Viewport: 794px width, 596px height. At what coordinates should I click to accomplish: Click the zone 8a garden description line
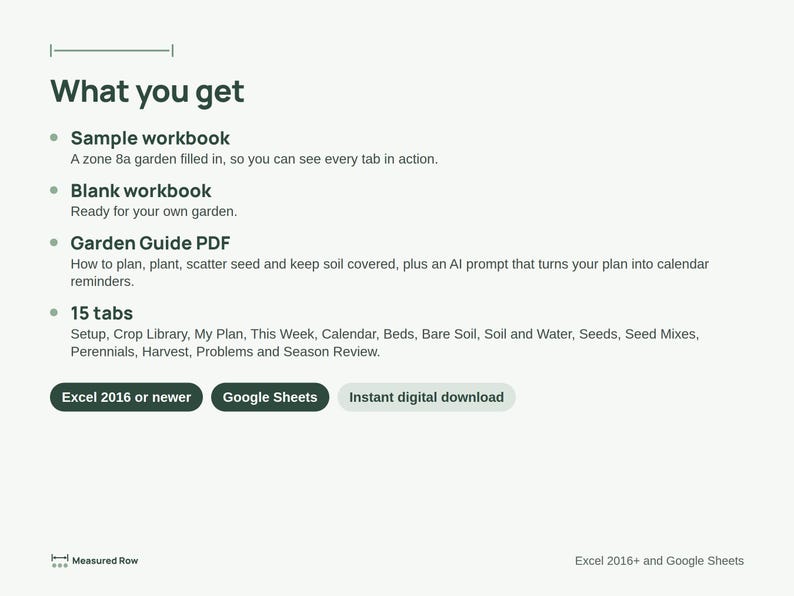[x=254, y=159]
